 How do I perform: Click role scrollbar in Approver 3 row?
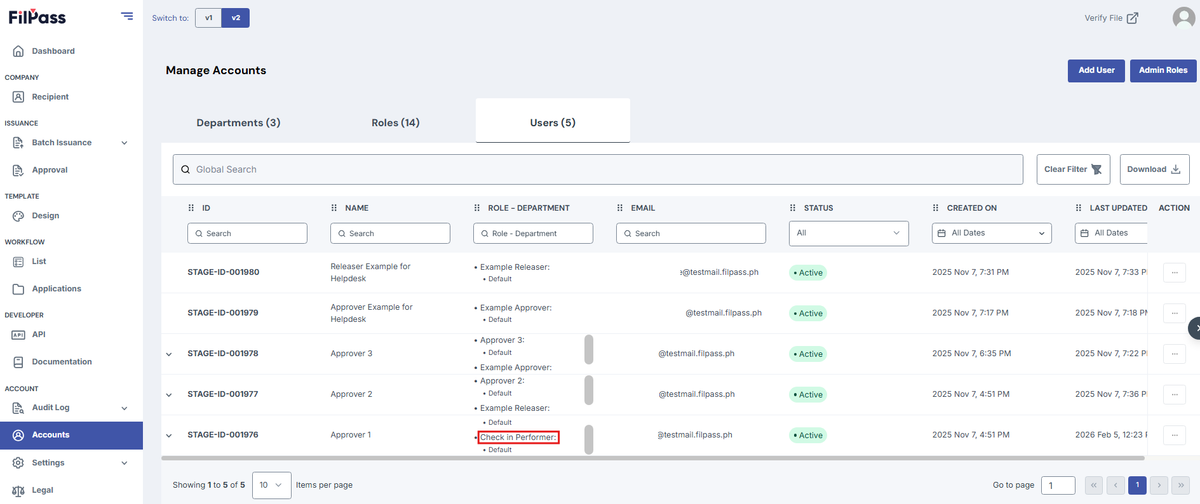(589, 350)
